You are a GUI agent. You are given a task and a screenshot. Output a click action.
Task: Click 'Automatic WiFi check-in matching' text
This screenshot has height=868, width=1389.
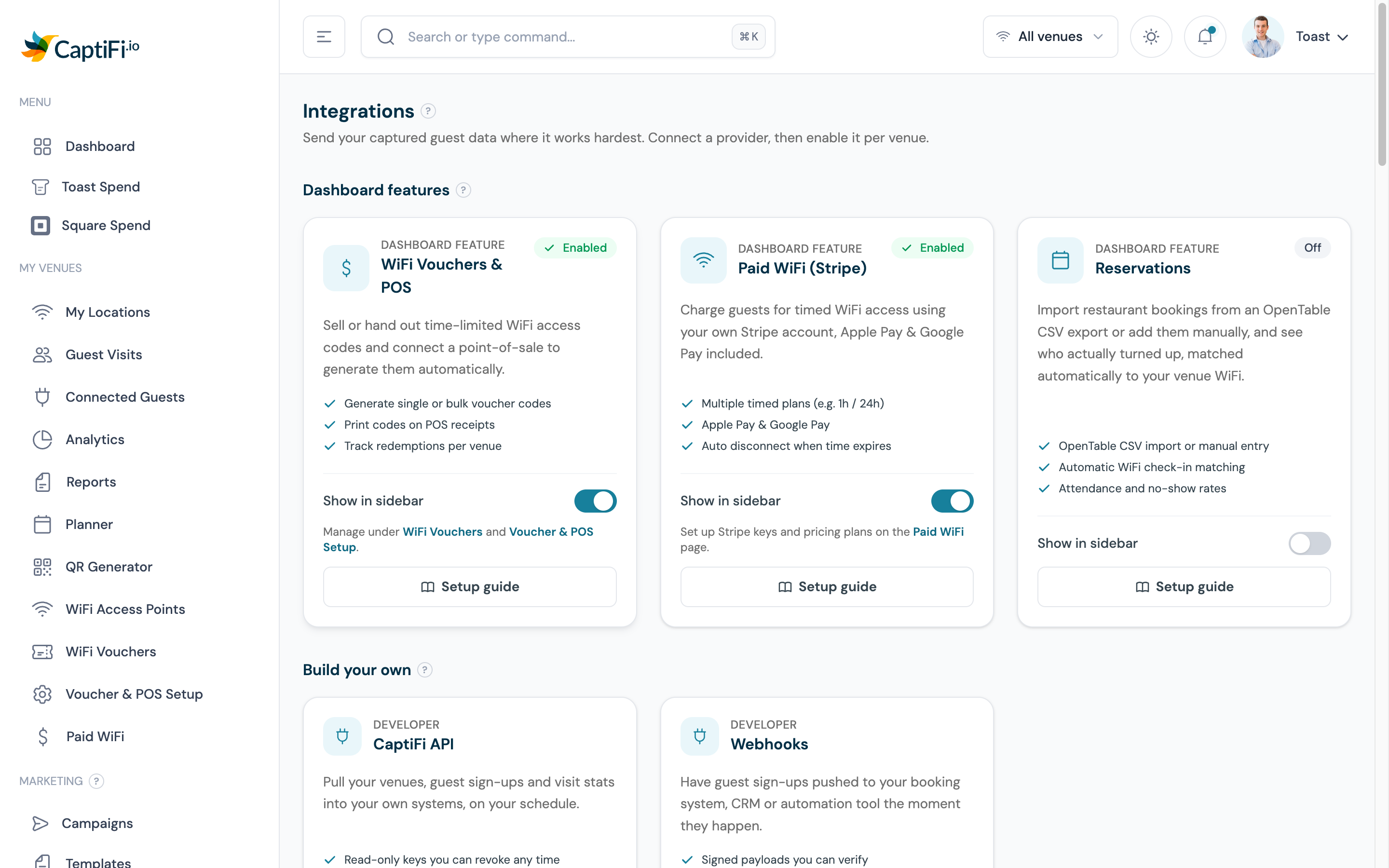[x=1151, y=467]
